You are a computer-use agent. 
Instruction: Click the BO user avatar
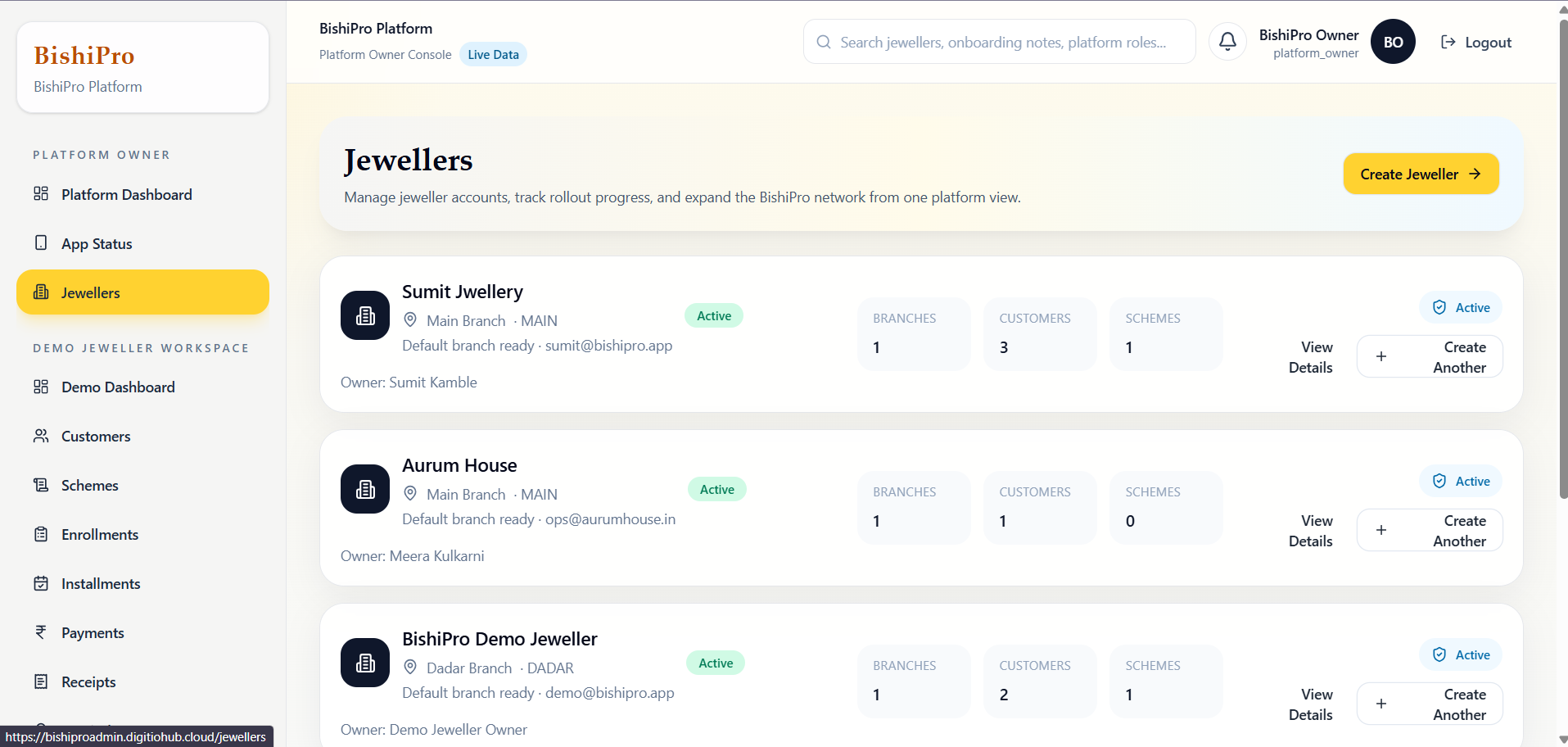click(1393, 42)
